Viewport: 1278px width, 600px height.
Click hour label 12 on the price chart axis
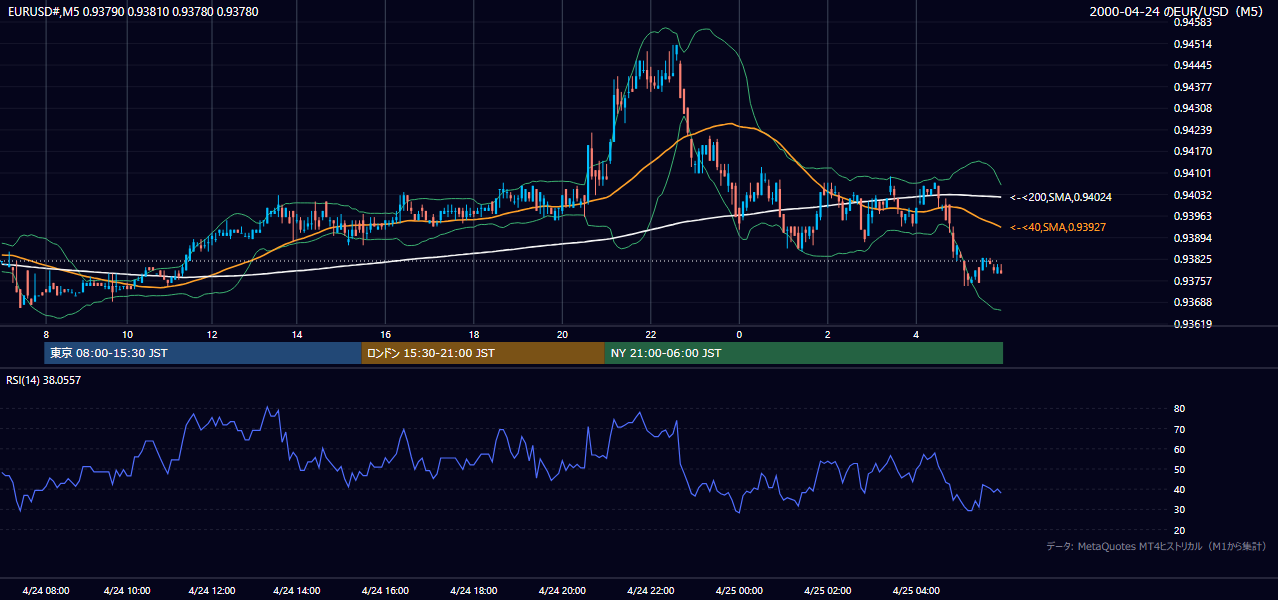[x=212, y=334]
